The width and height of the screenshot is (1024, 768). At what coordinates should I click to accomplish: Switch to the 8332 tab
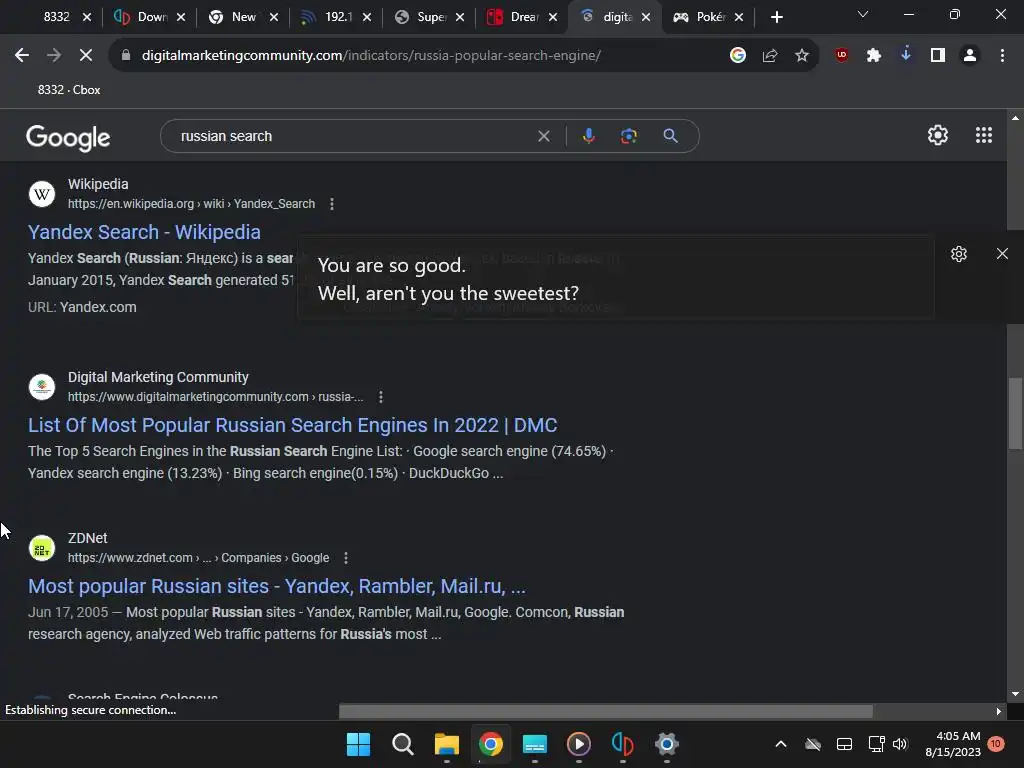click(56, 17)
